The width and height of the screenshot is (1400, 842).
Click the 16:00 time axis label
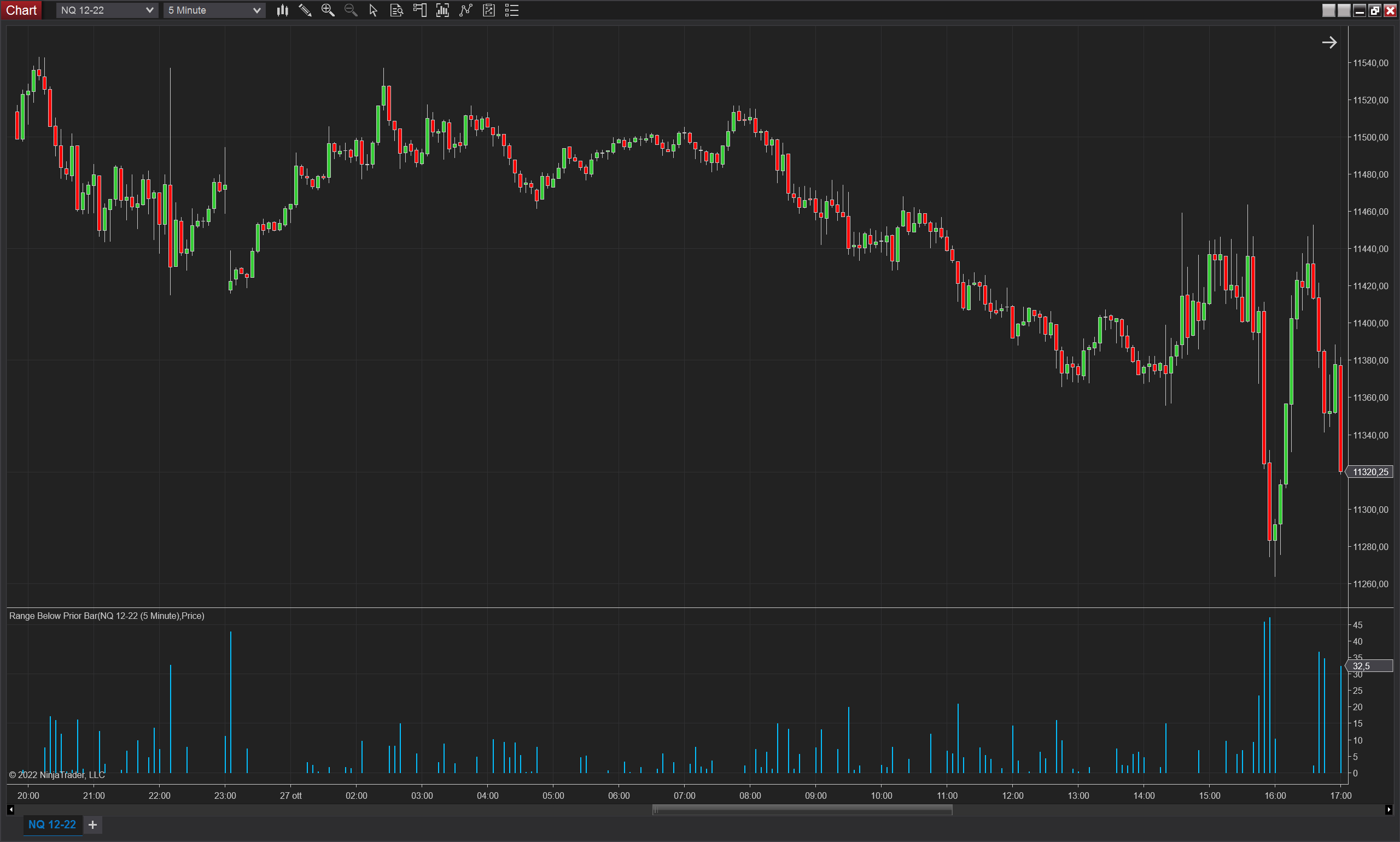click(x=1275, y=796)
